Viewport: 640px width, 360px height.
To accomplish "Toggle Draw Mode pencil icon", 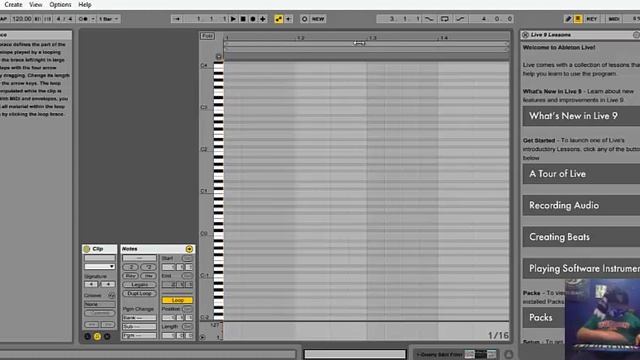I will tap(568, 19).
